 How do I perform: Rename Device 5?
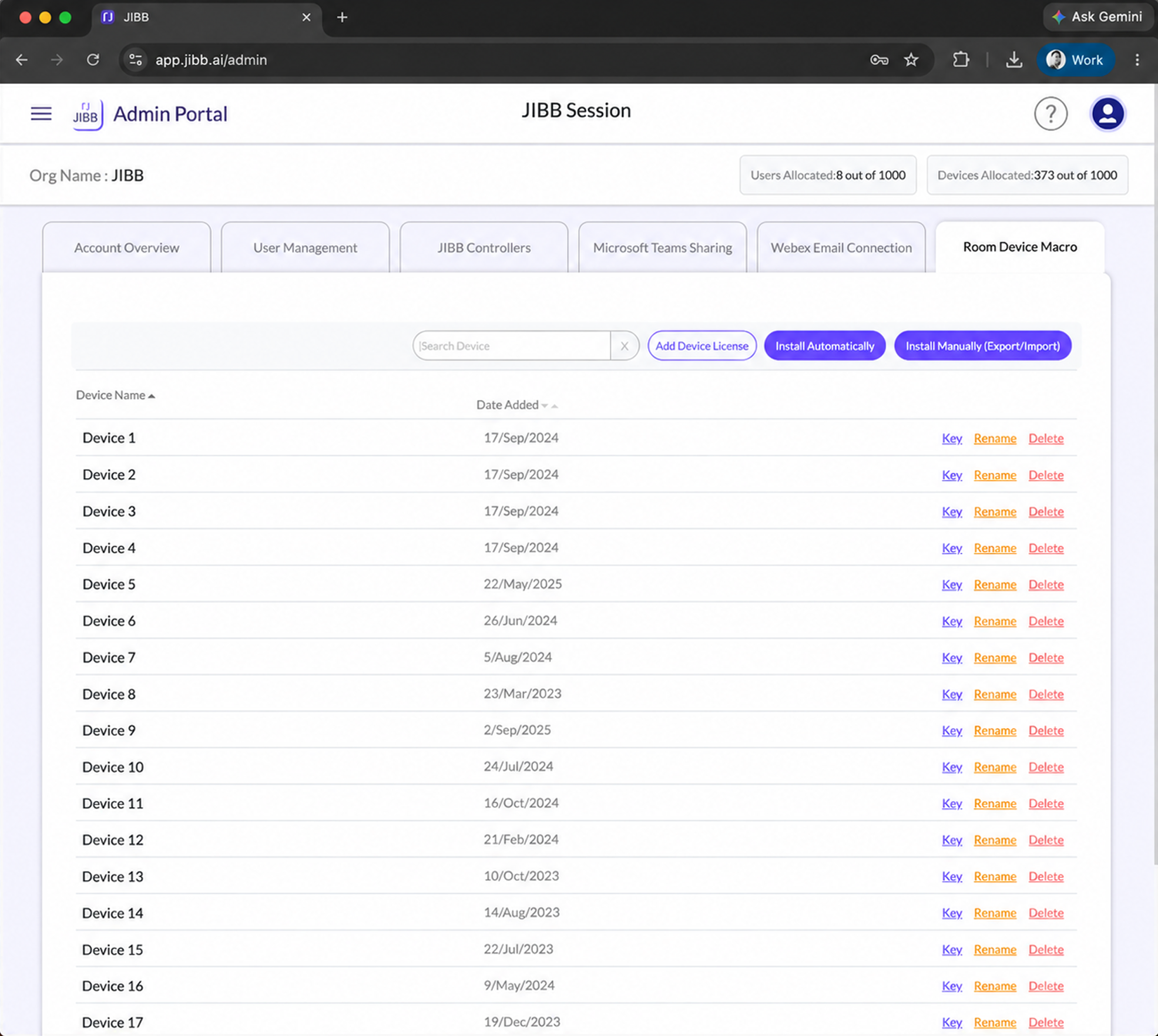tap(995, 584)
